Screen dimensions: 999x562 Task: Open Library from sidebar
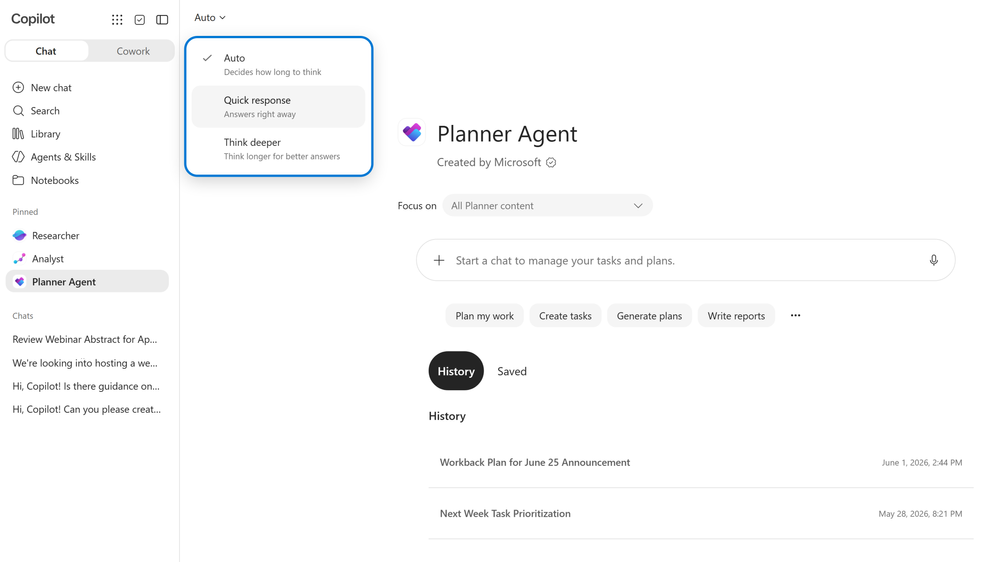[87, 134]
